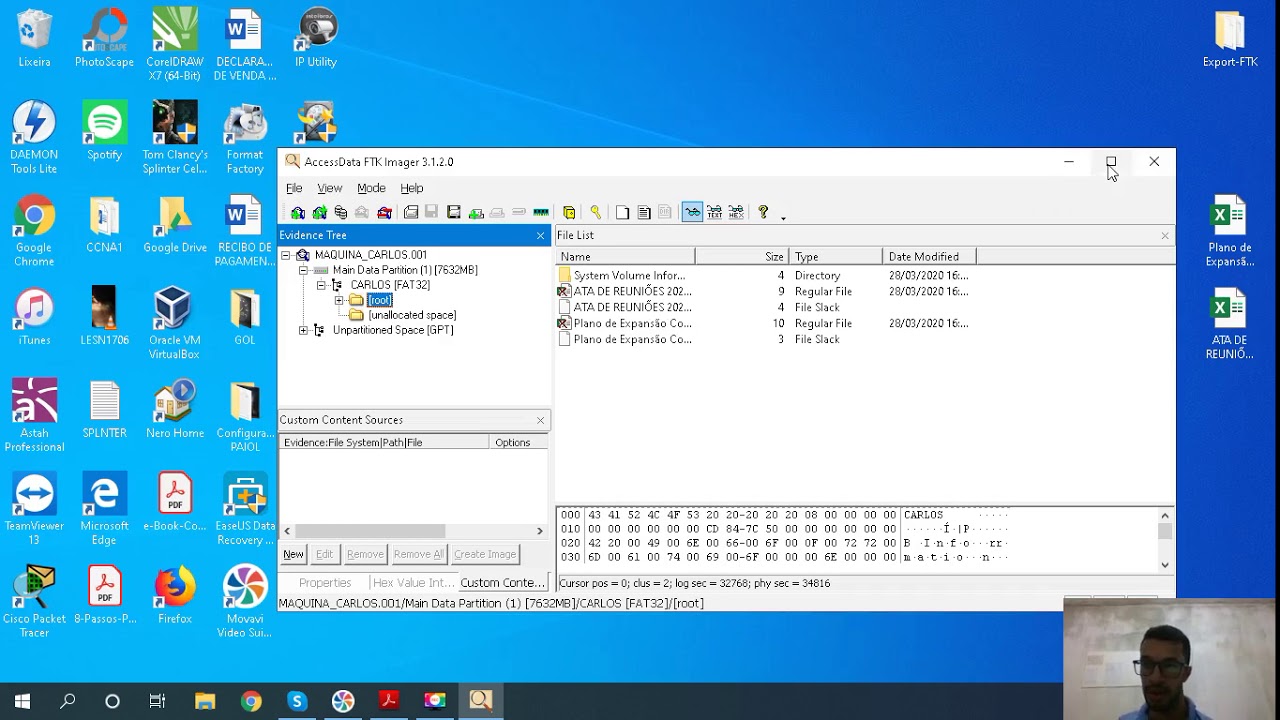Image resolution: width=1280 pixels, height=720 pixels.
Task: Click the question mark help toolbar icon
Action: click(x=763, y=212)
